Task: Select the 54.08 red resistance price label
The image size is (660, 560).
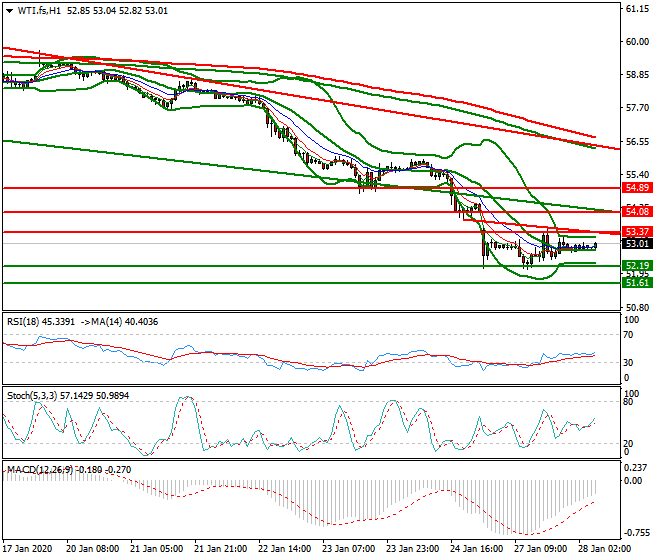Action: pos(637,211)
